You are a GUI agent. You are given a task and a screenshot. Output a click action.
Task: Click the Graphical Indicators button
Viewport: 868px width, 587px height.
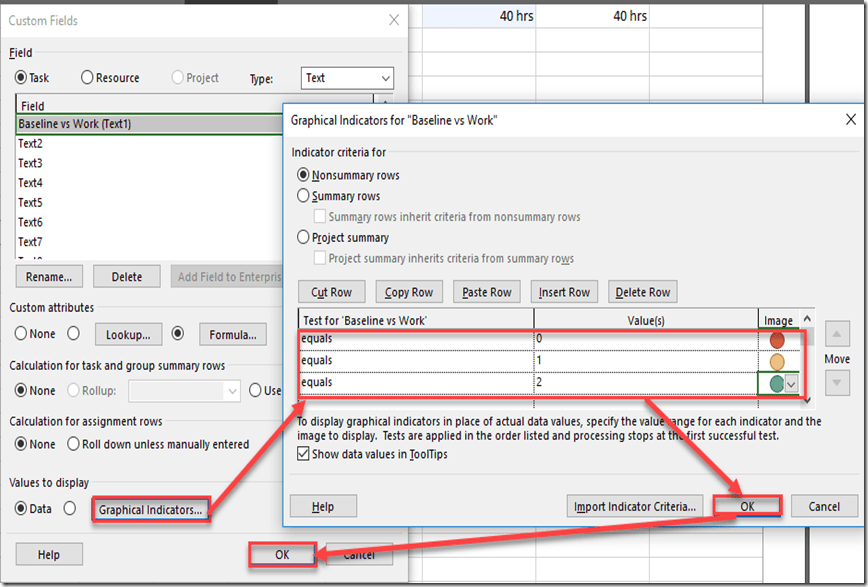coord(150,510)
